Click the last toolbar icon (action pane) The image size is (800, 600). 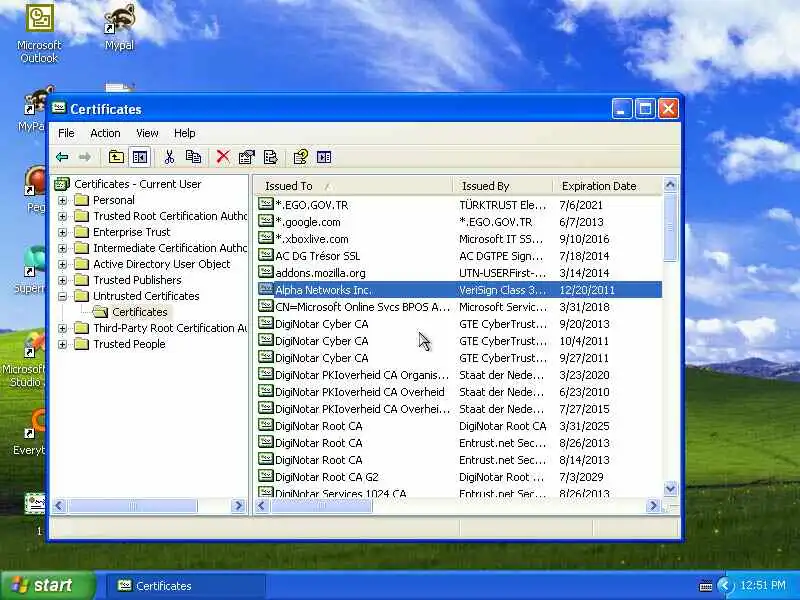pos(324,157)
